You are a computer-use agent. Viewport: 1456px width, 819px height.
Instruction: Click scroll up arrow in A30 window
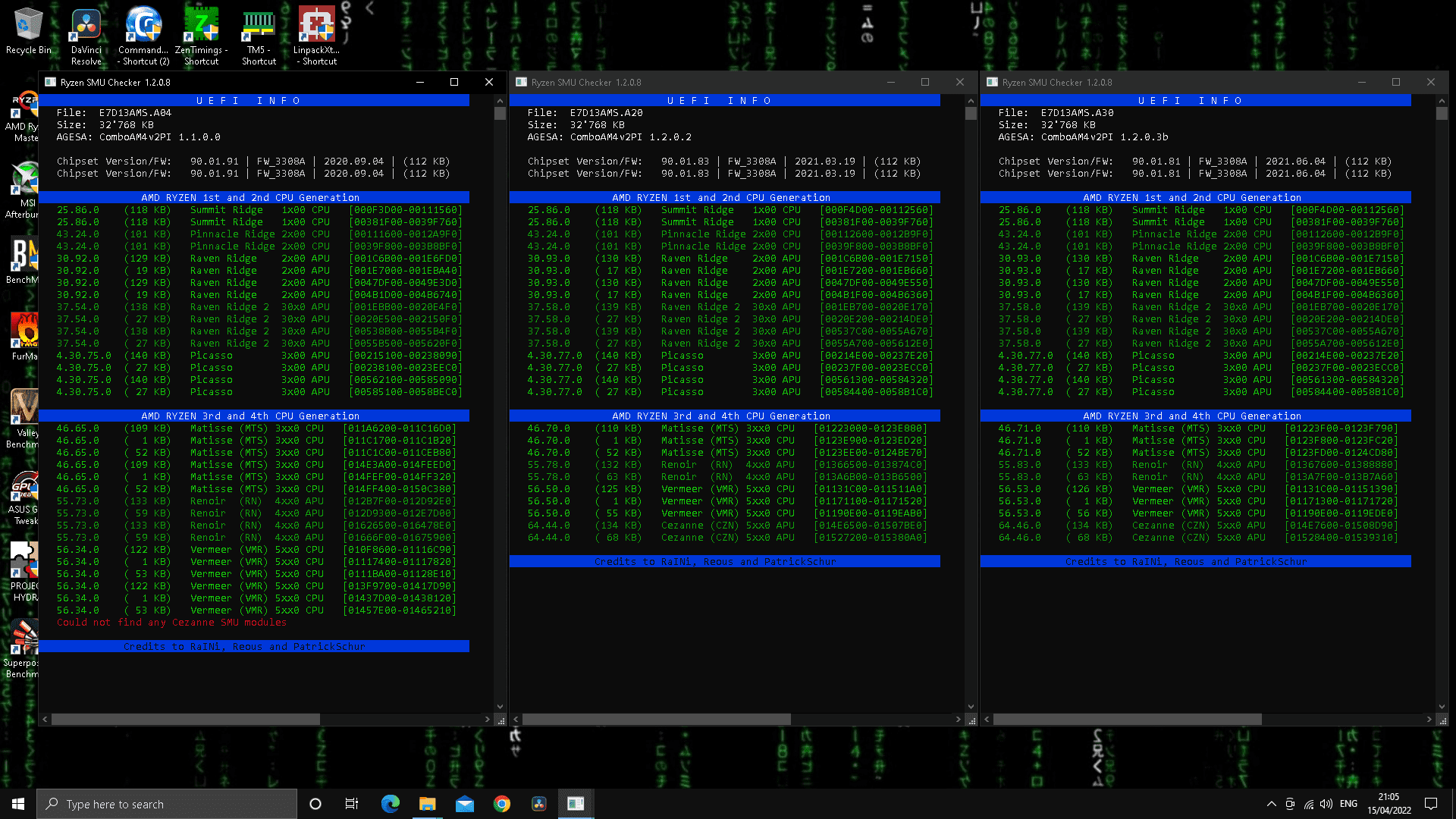click(1442, 101)
